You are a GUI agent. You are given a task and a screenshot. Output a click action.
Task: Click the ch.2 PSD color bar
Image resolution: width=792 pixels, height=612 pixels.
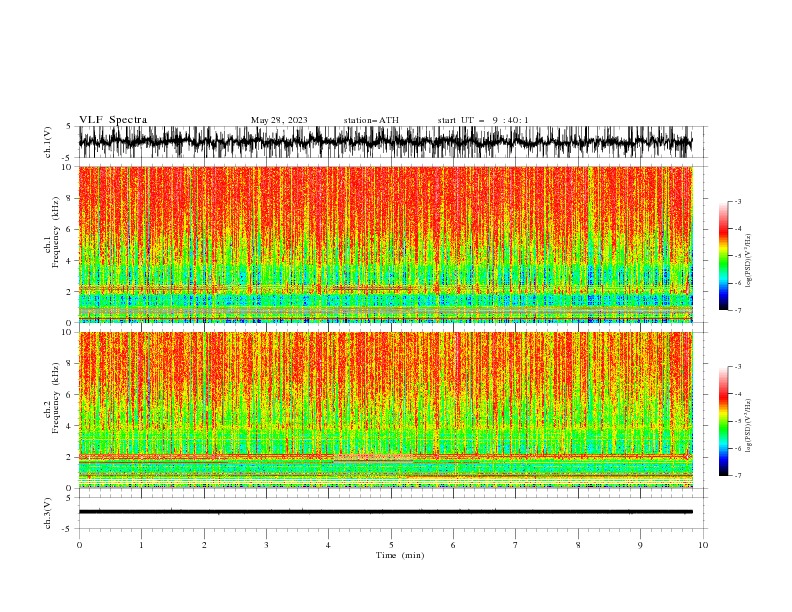point(723,421)
